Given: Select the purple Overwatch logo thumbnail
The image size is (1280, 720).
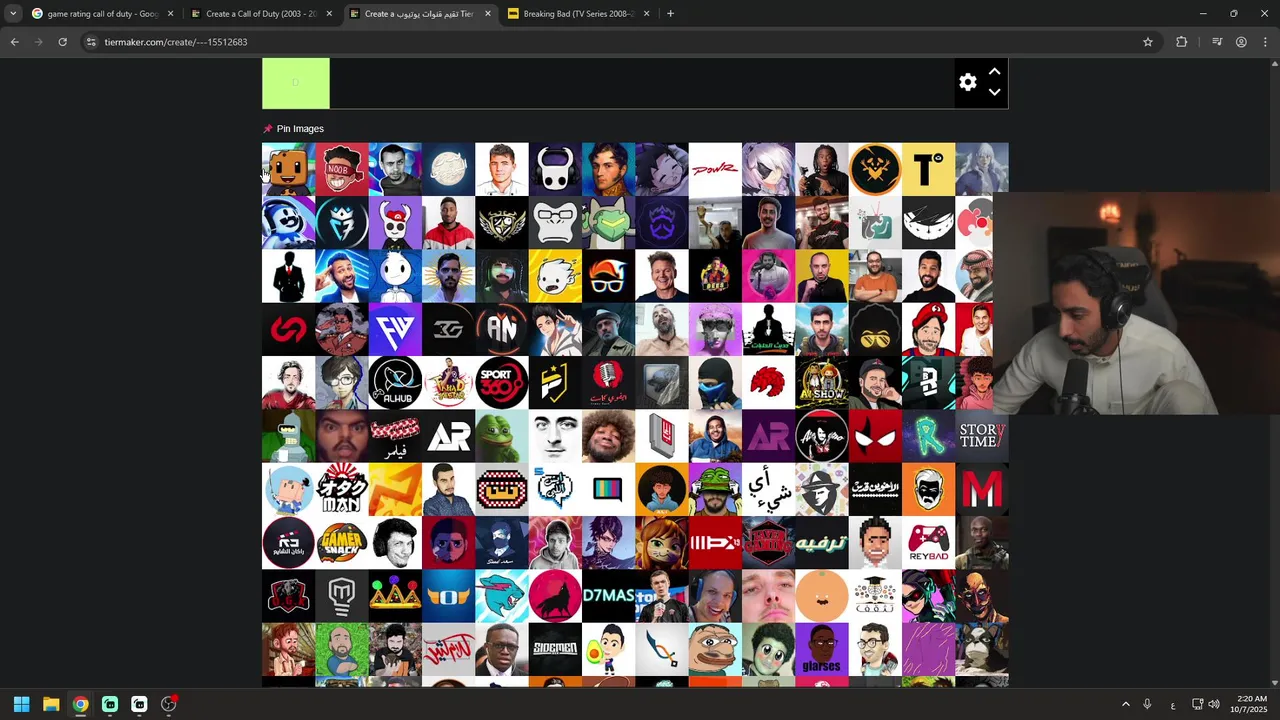Looking at the screenshot, I should (662, 222).
